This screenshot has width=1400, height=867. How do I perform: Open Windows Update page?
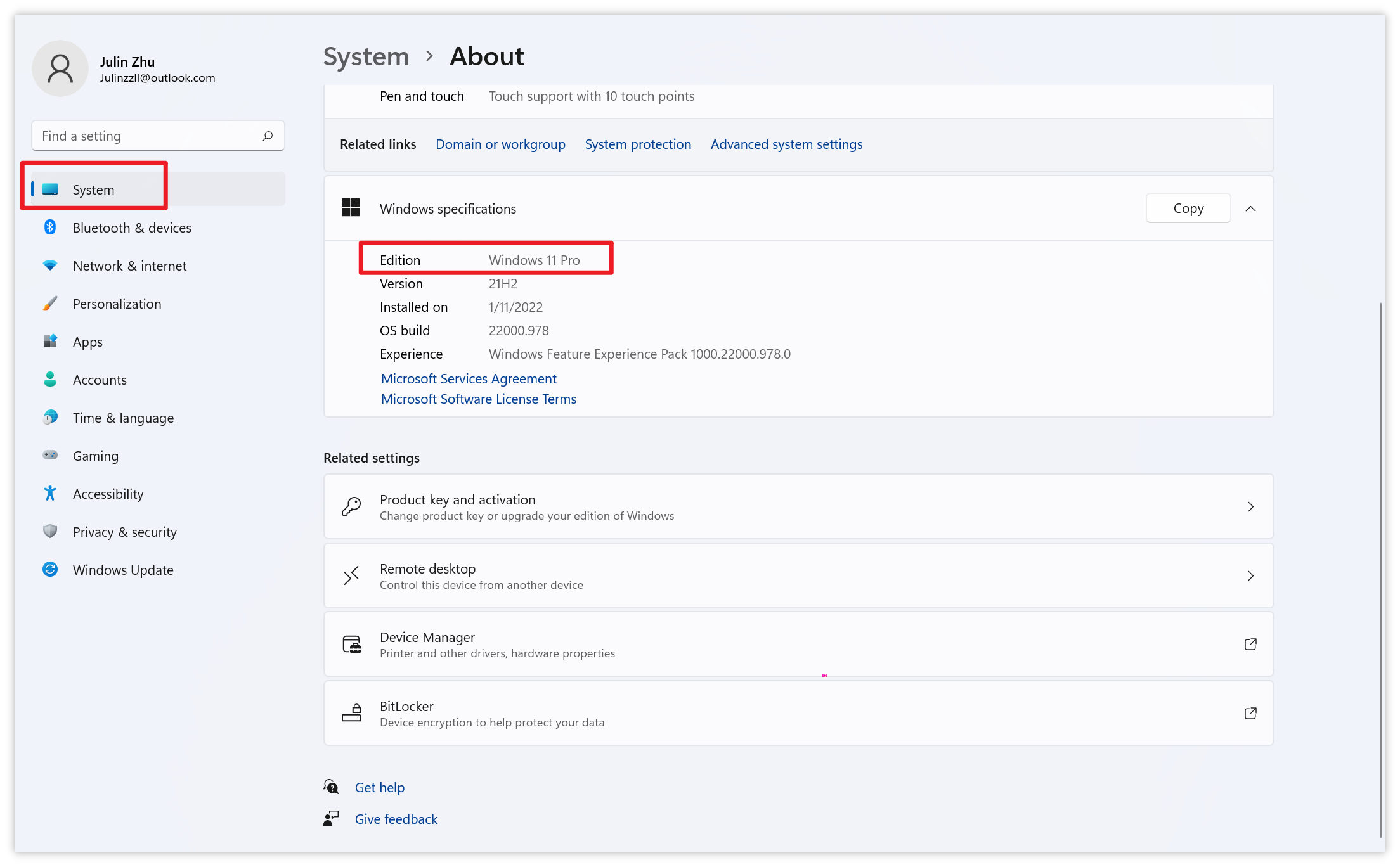click(x=158, y=569)
